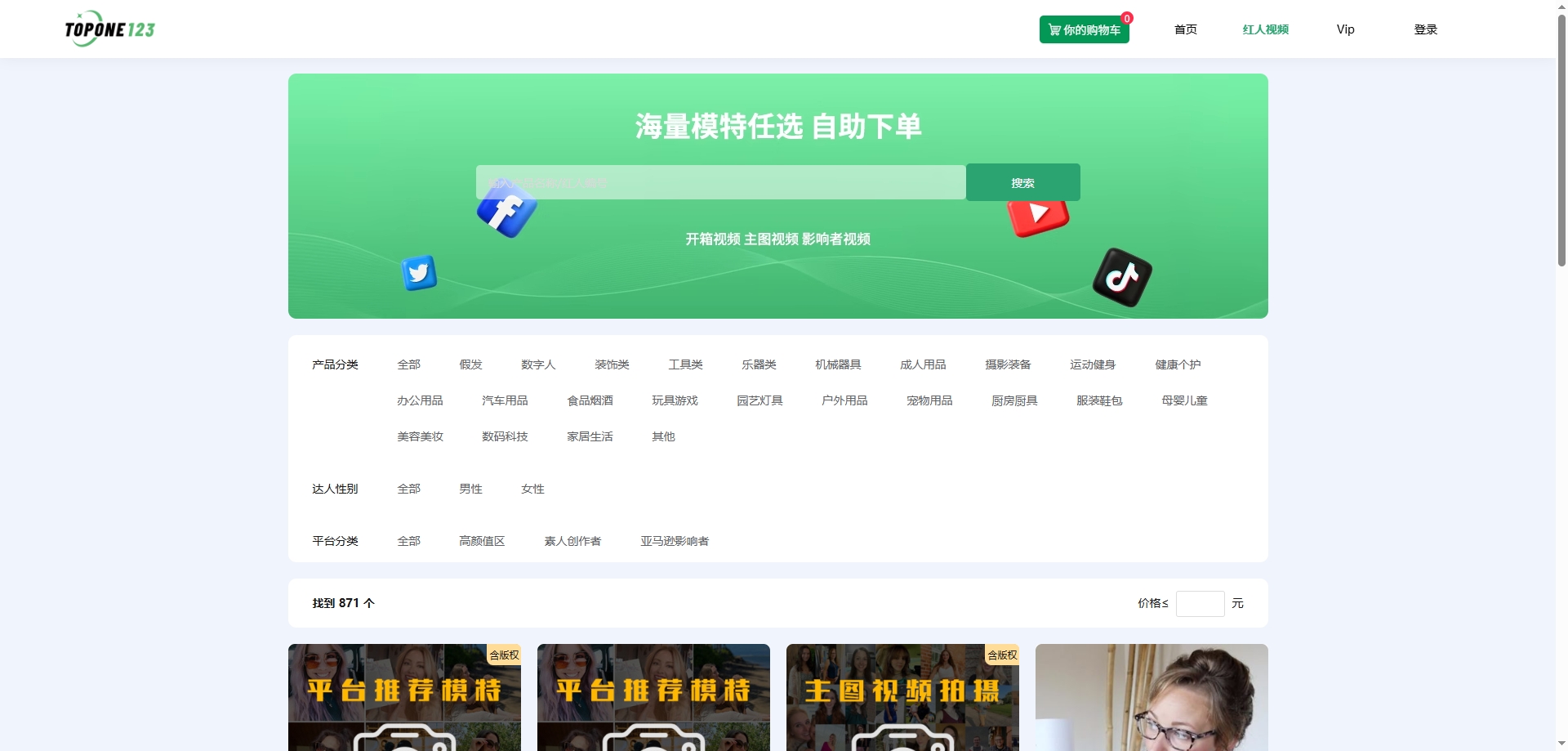Select 全部 under 达人性别
Image resolution: width=1568 pixels, height=751 pixels.
(x=408, y=489)
